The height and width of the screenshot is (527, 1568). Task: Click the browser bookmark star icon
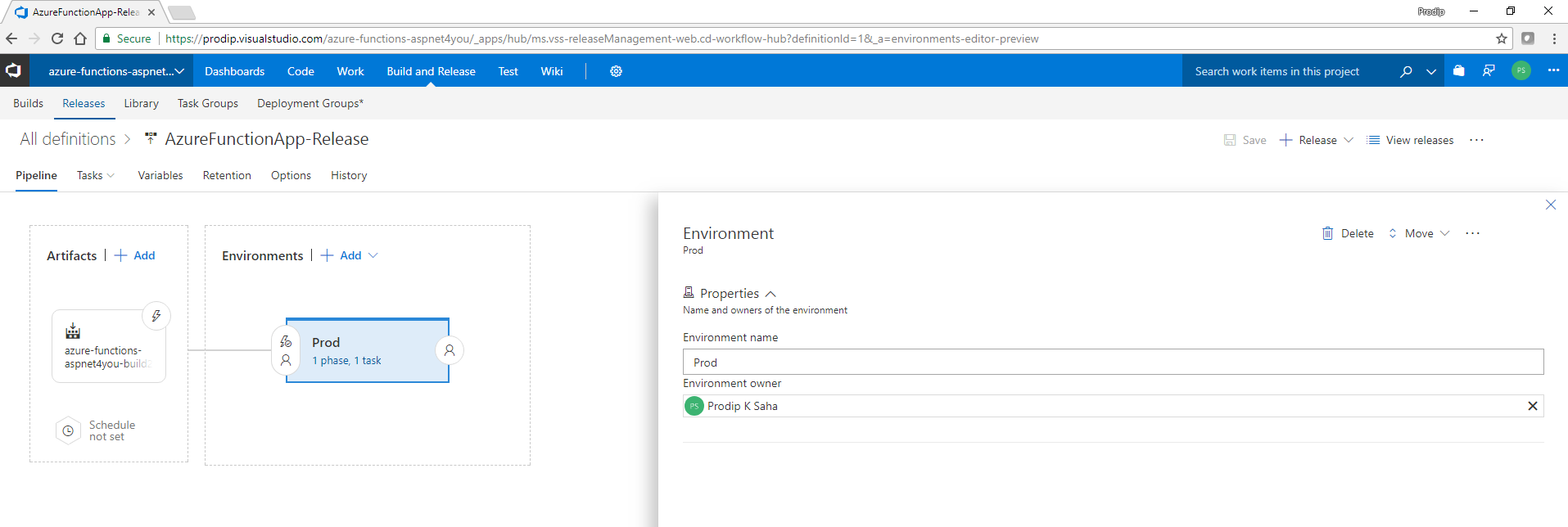click(1502, 38)
